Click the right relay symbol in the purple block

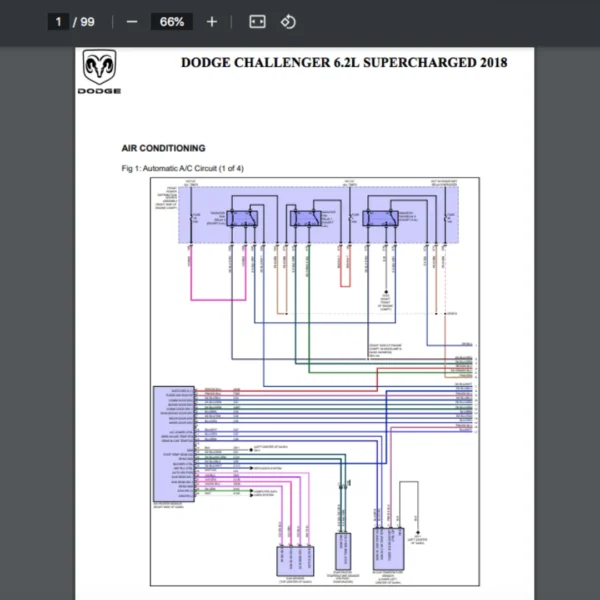[x=379, y=217]
